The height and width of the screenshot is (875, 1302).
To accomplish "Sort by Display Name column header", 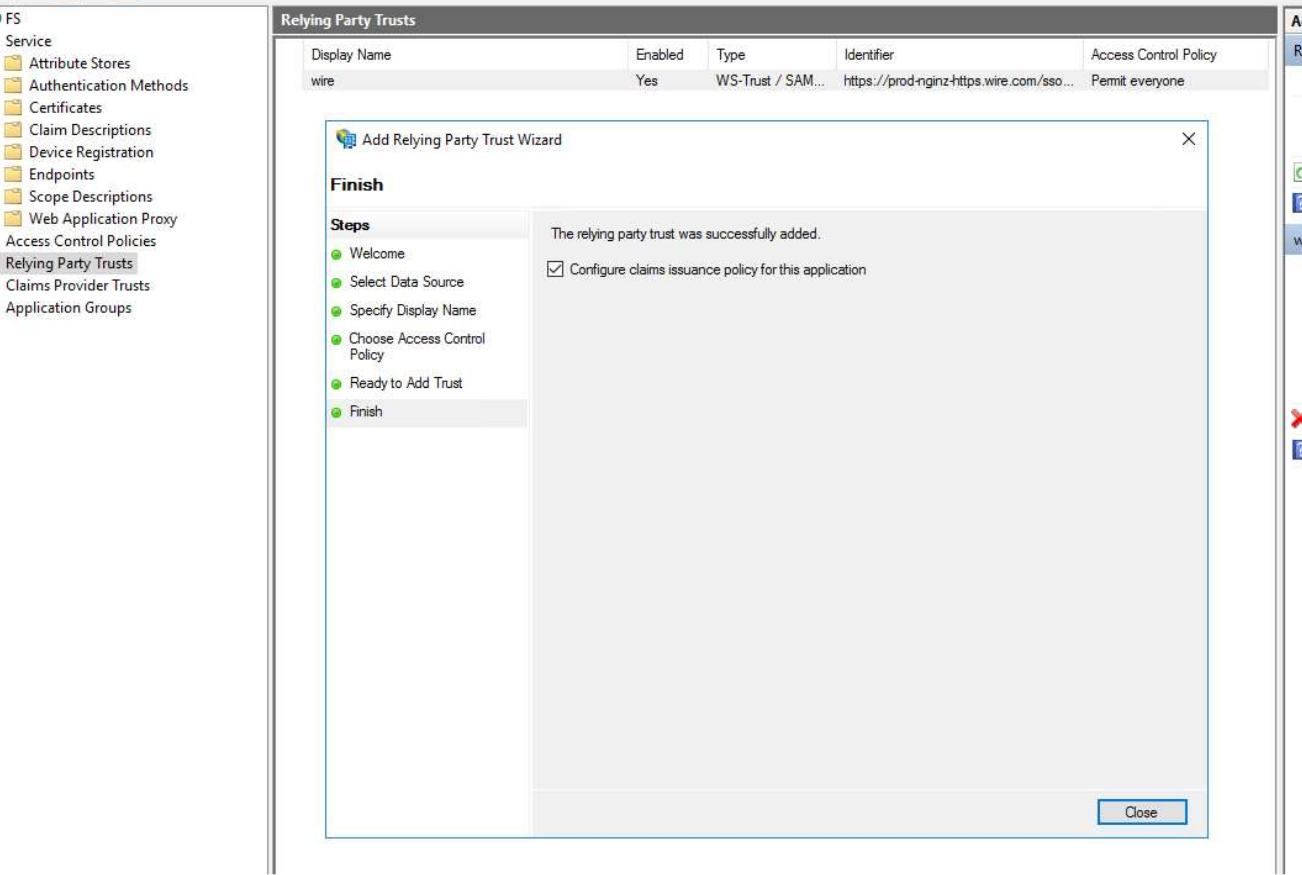I will coord(351,55).
